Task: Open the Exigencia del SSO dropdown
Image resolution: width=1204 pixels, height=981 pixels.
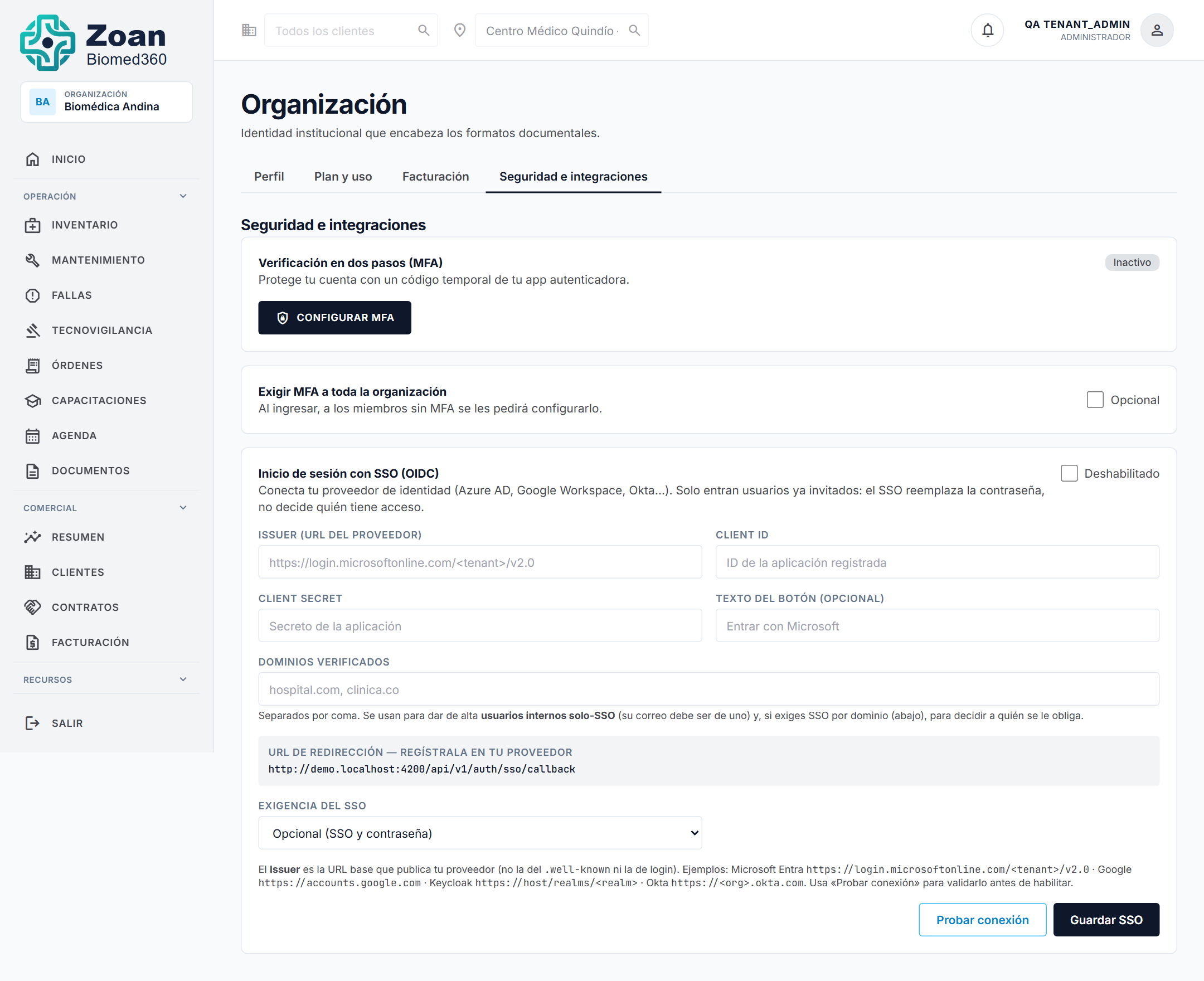Action: pyautogui.click(x=480, y=833)
